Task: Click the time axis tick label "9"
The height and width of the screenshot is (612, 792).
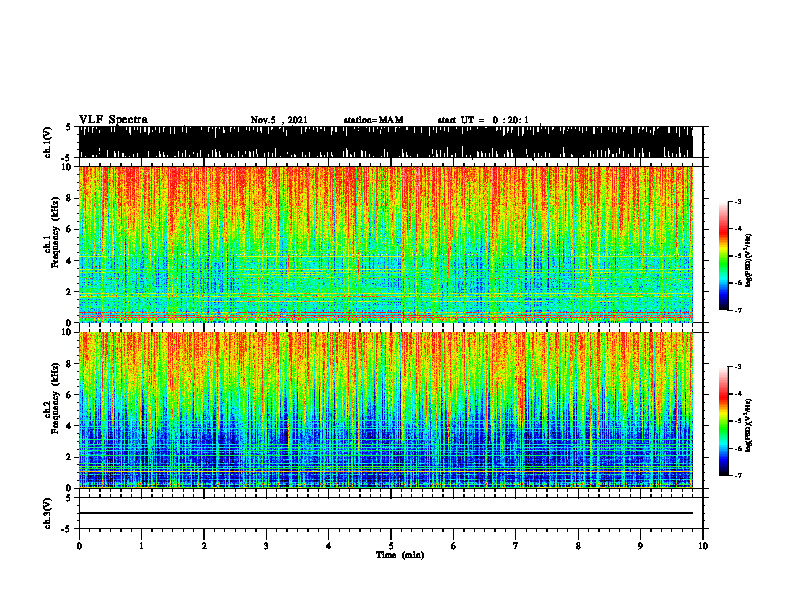Action: coord(640,546)
